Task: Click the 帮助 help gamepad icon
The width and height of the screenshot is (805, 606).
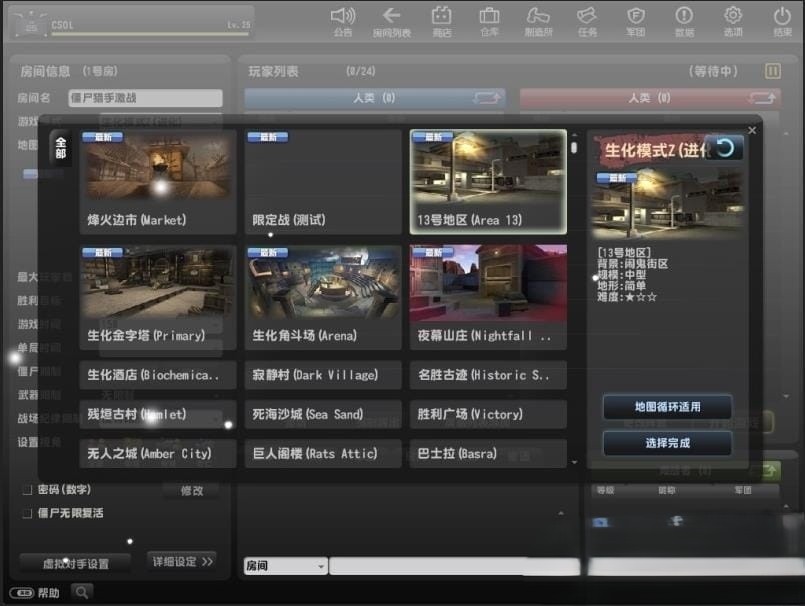Action: click(x=22, y=593)
